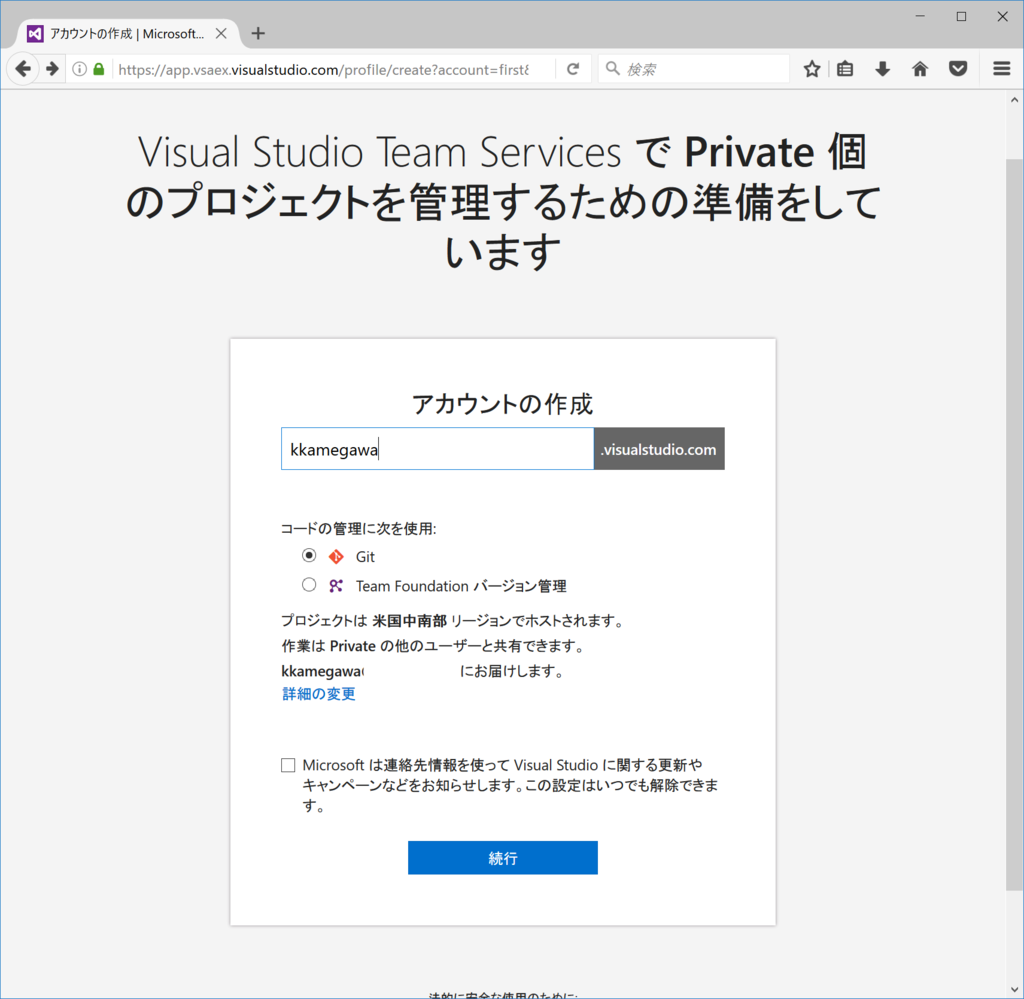
Task: Open the Firefox hamburger menu
Action: (1002, 69)
